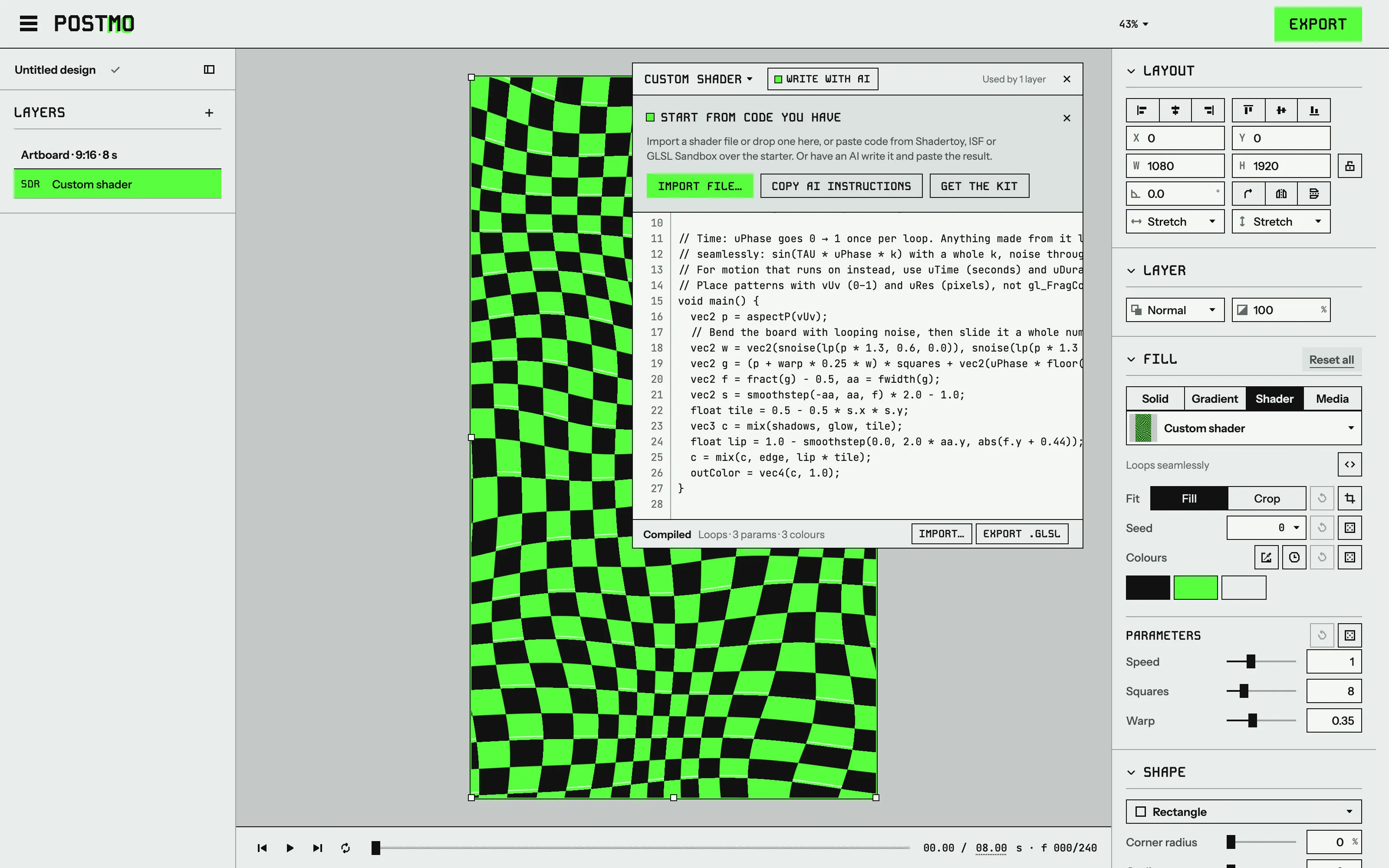Click Copy AI Instructions button
This screenshot has height=868, width=1389.
tap(841, 186)
